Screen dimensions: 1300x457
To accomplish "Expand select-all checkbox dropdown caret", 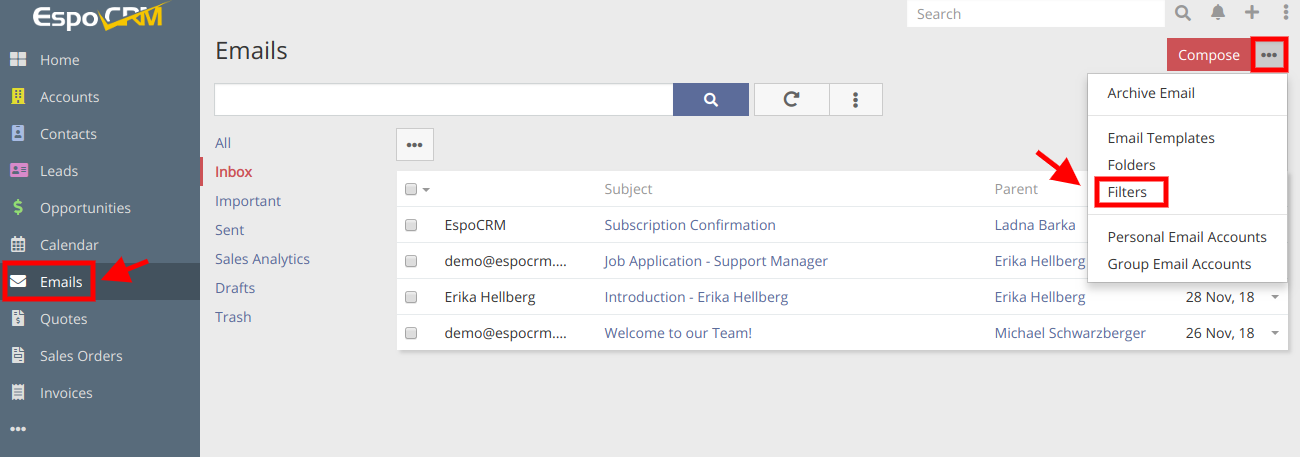I will coord(427,190).
